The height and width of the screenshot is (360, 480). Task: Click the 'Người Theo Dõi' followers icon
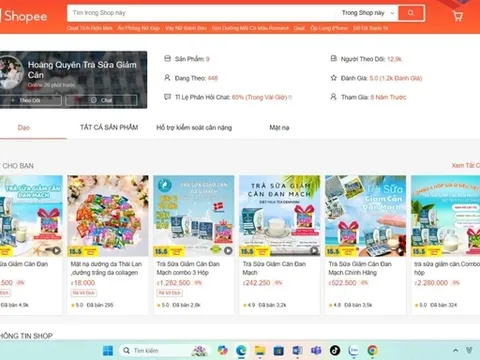tap(333, 59)
